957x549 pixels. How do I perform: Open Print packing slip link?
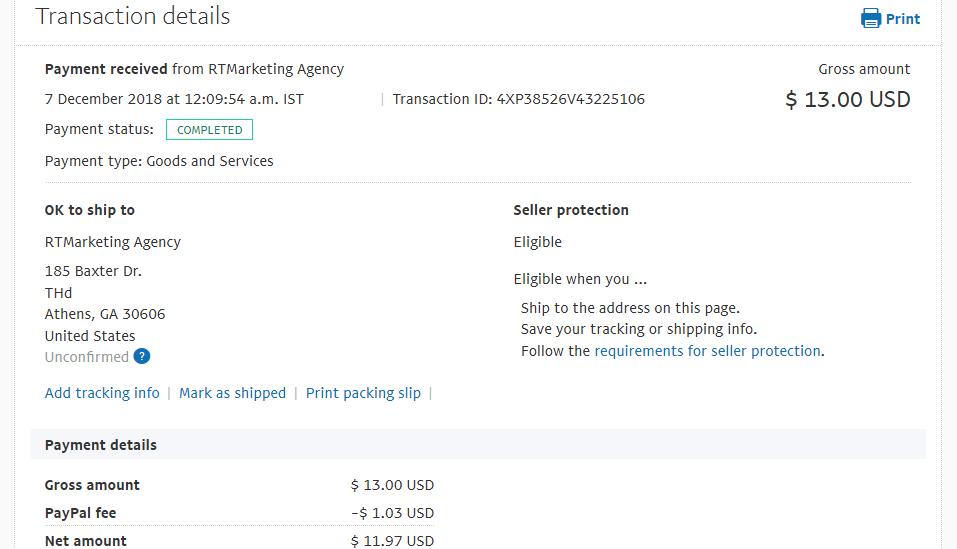tap(363, 393)
